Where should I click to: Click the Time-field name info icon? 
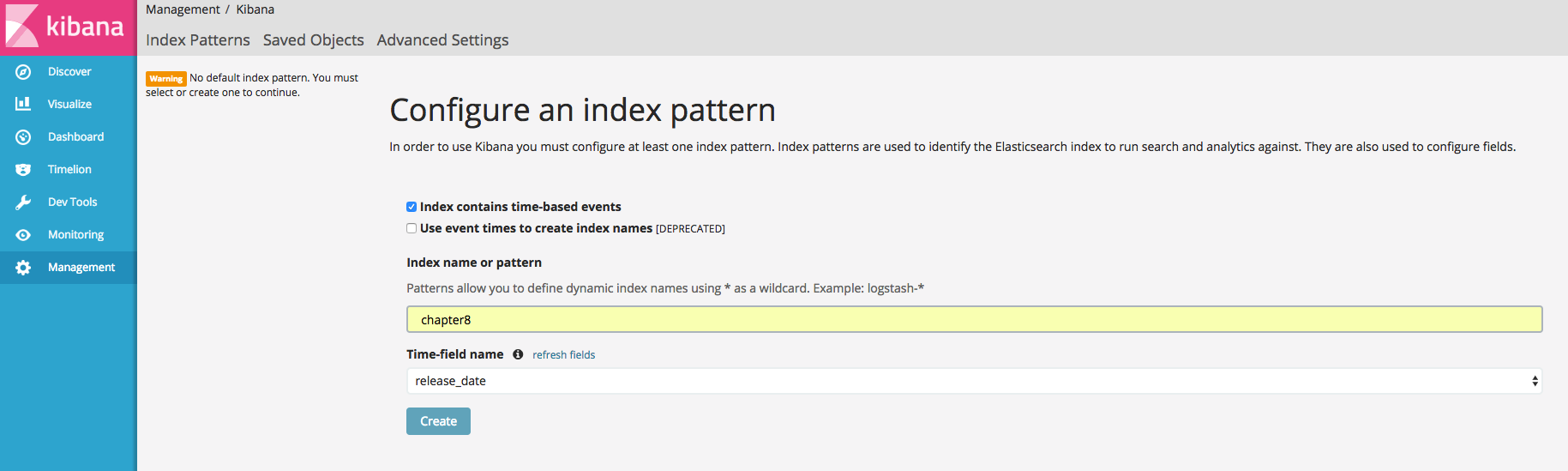[518, 354]
